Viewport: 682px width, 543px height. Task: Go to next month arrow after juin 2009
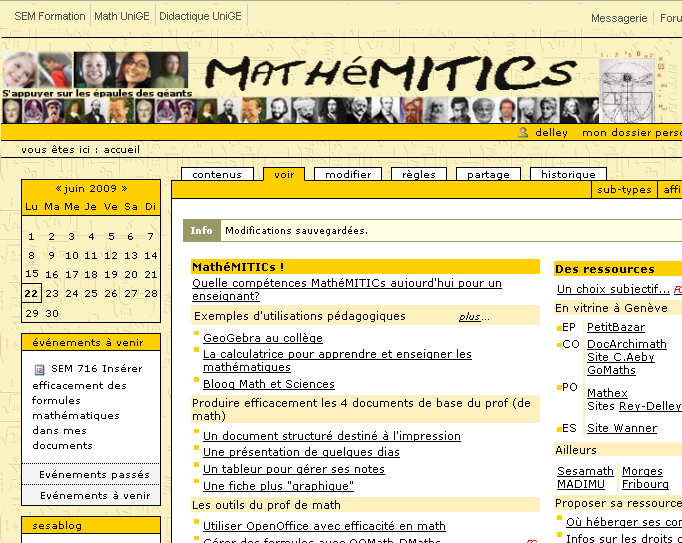(124, 188)
